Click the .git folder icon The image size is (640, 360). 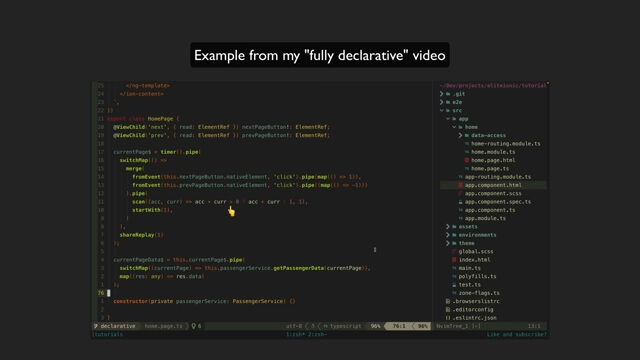448,94
